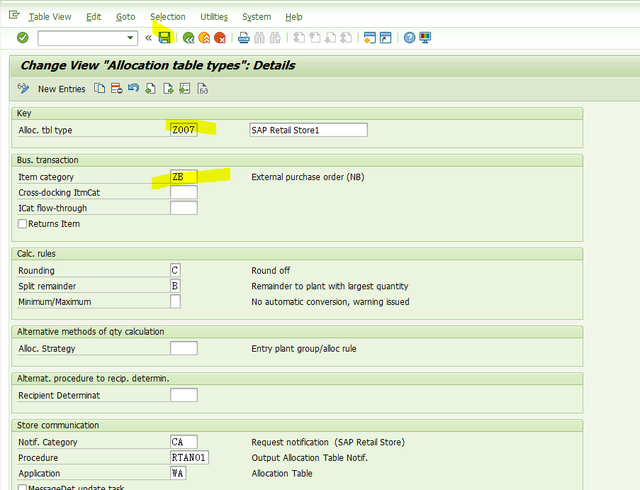This screenshot has width=640, height=490.
Task: Click the text External purchase order (NB)
Action: (308, 177)
